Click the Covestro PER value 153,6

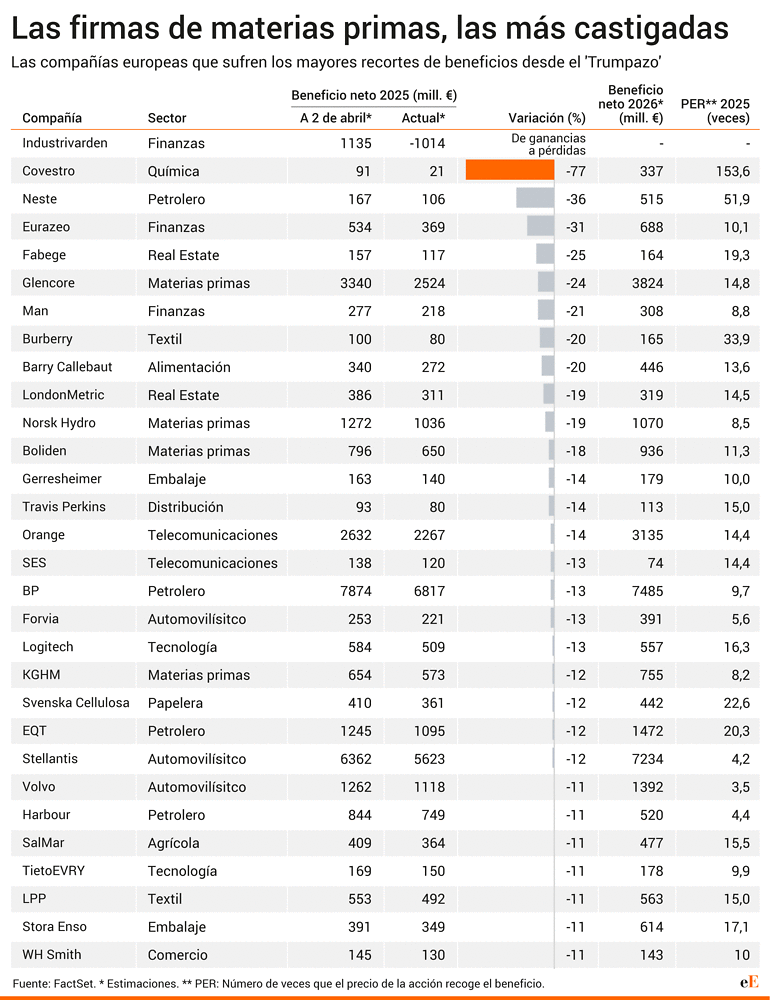732,171
